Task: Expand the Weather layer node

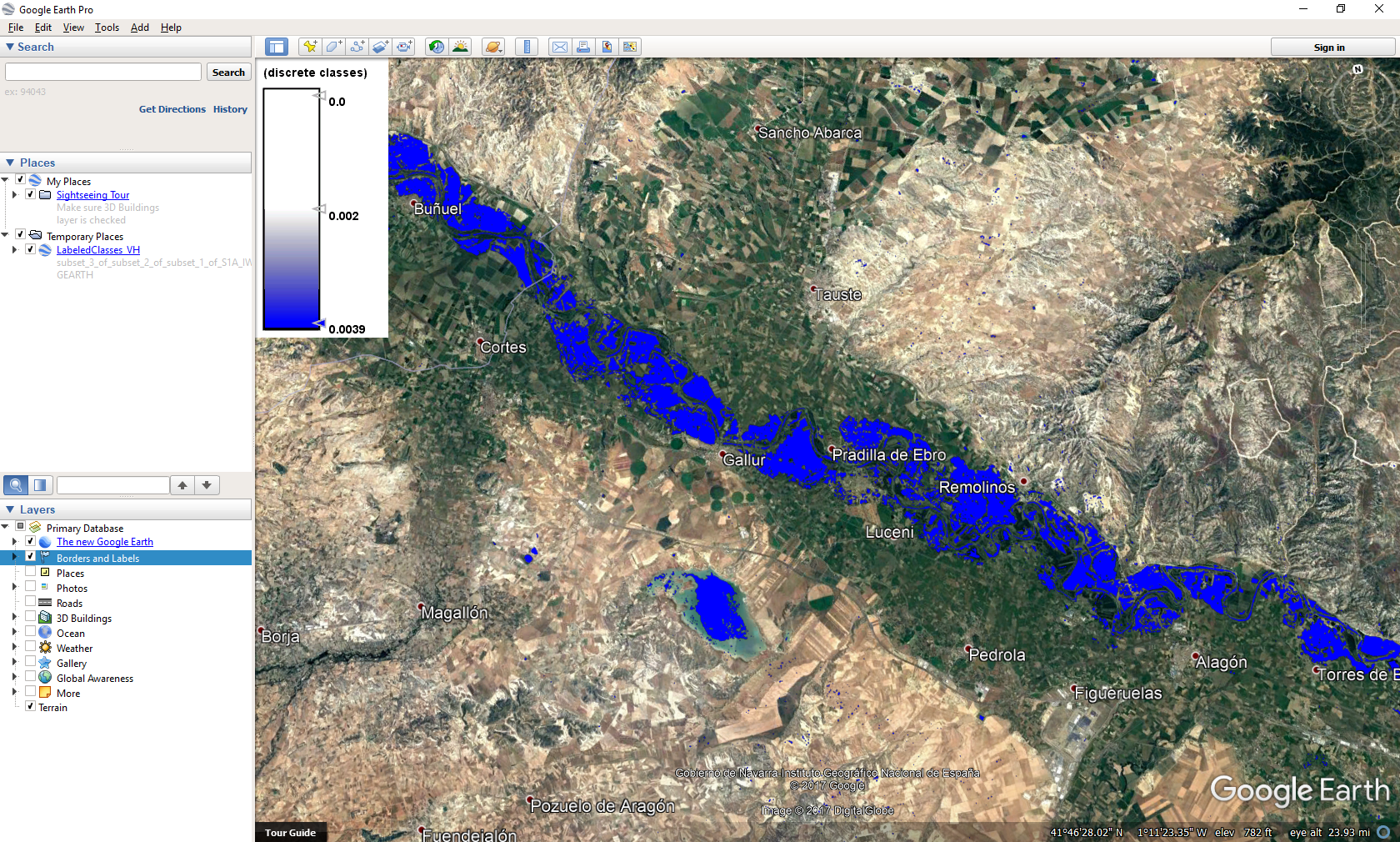Action: [14, 647]
